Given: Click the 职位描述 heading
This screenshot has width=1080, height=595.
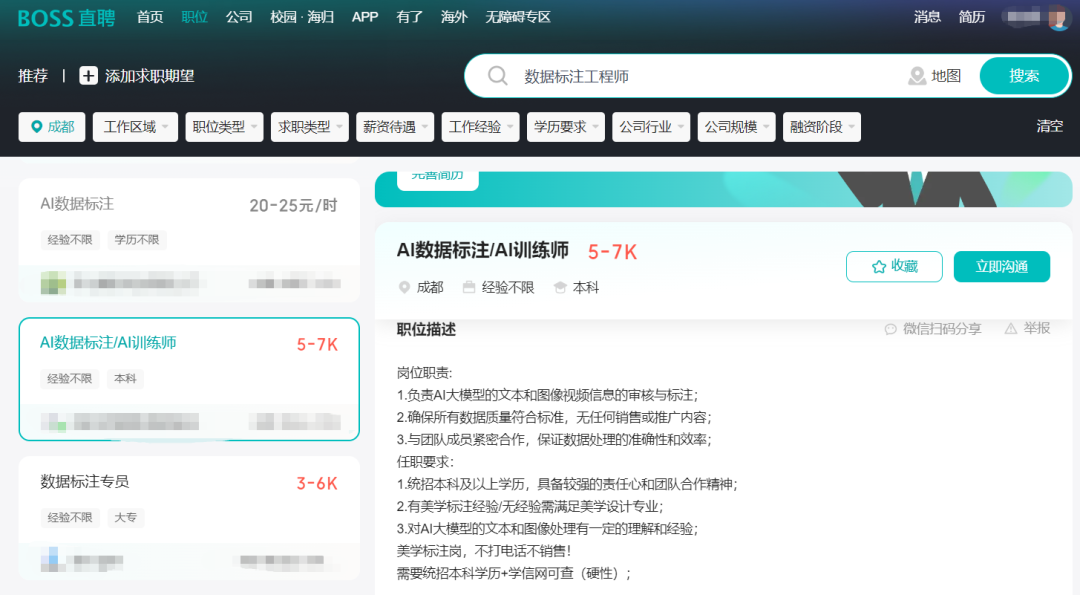Looking at the screenshot, I should click(426, 329).
